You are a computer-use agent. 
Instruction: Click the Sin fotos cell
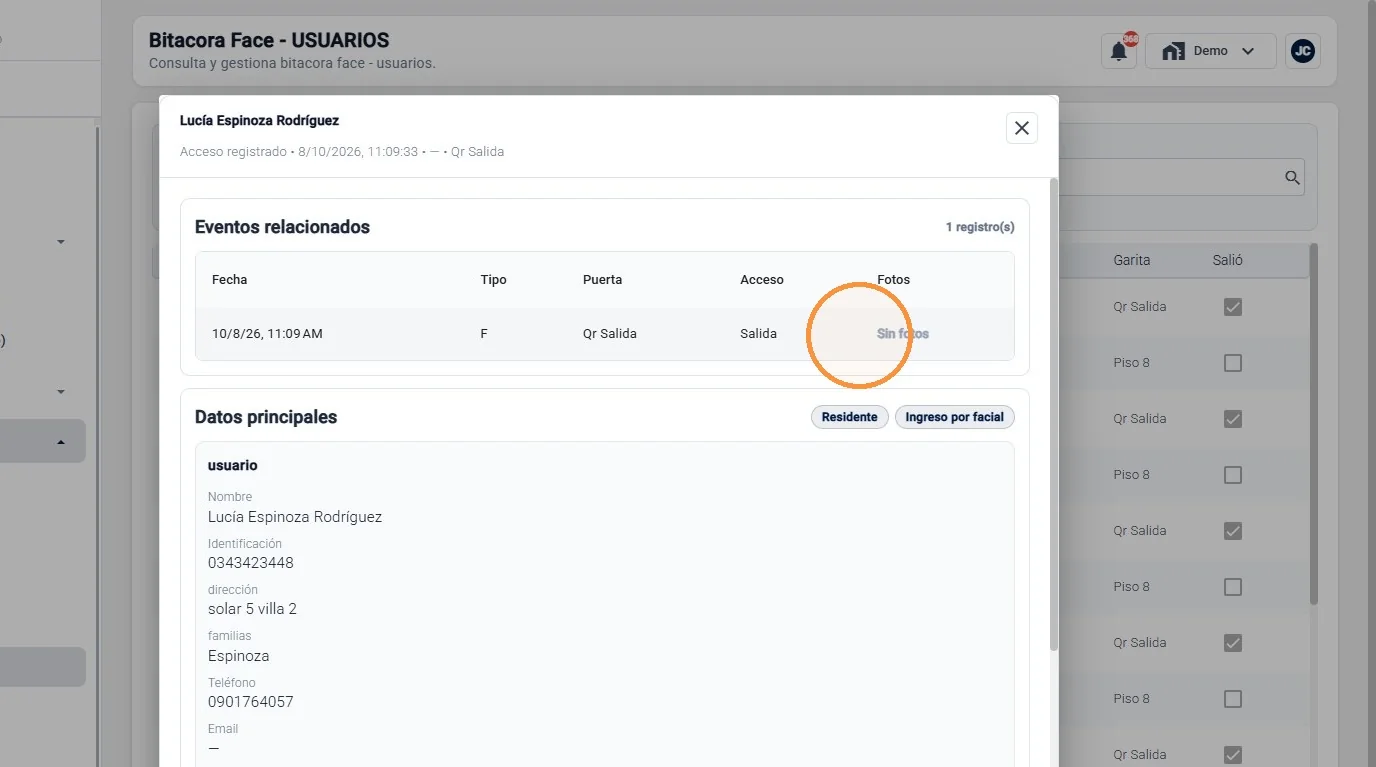(x=903, y=334)
